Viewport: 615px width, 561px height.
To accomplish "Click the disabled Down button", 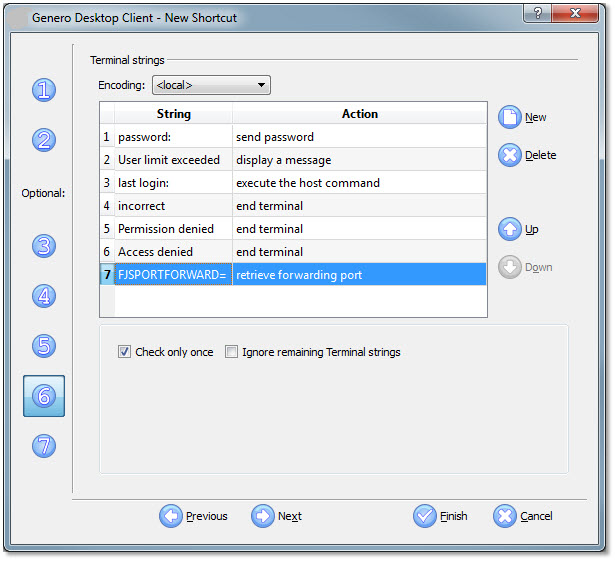I will [x=526, y=267].
